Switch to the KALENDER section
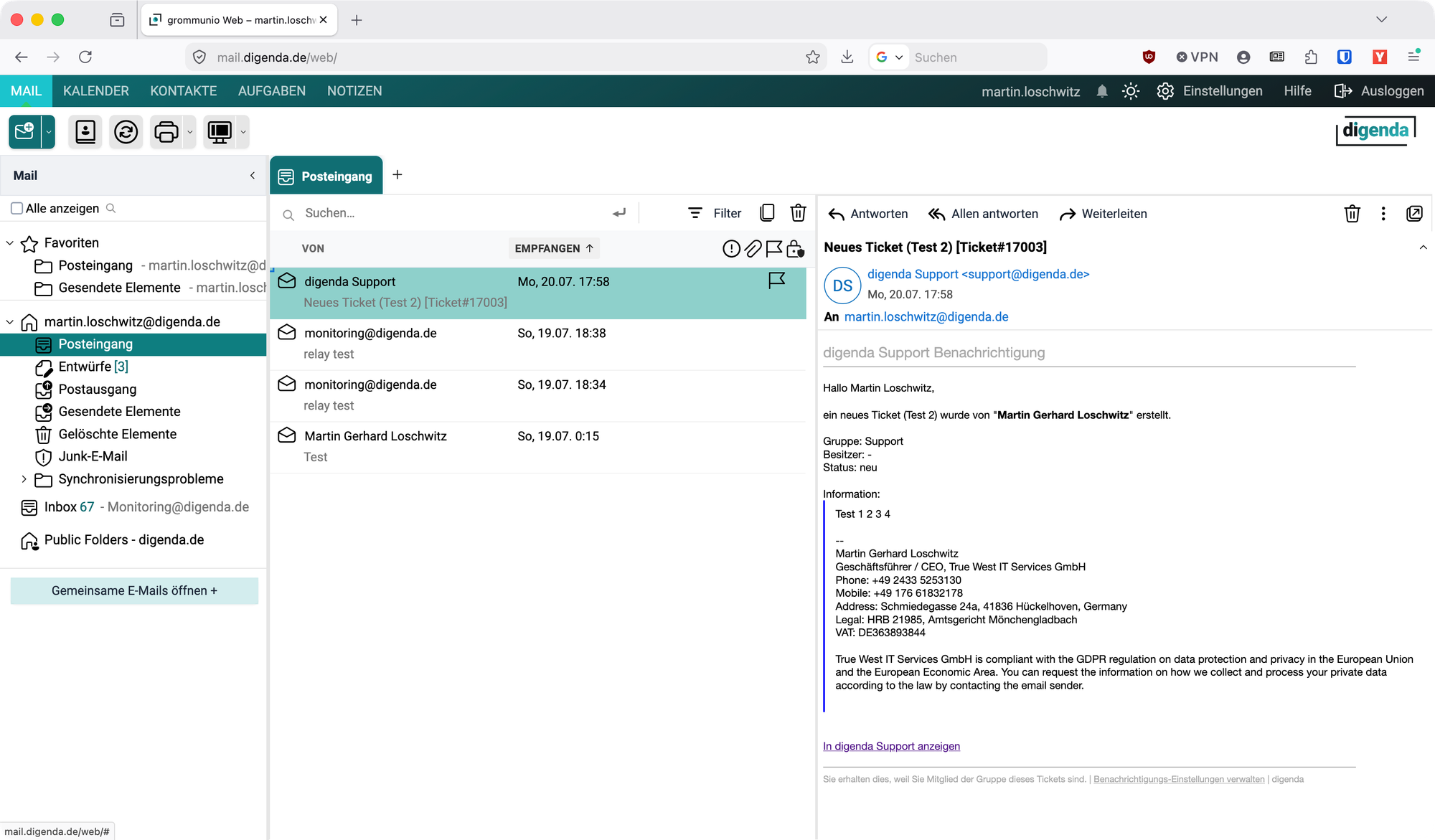The height and width of the screenshot is (840, 1435). tap(96, 91)
